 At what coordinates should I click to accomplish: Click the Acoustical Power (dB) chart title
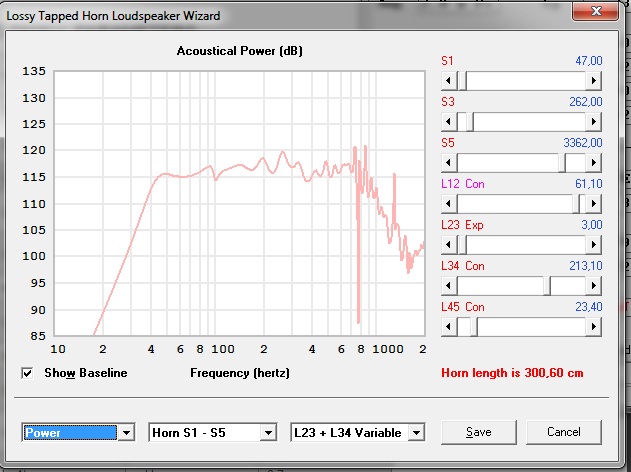tap(240, 51)
